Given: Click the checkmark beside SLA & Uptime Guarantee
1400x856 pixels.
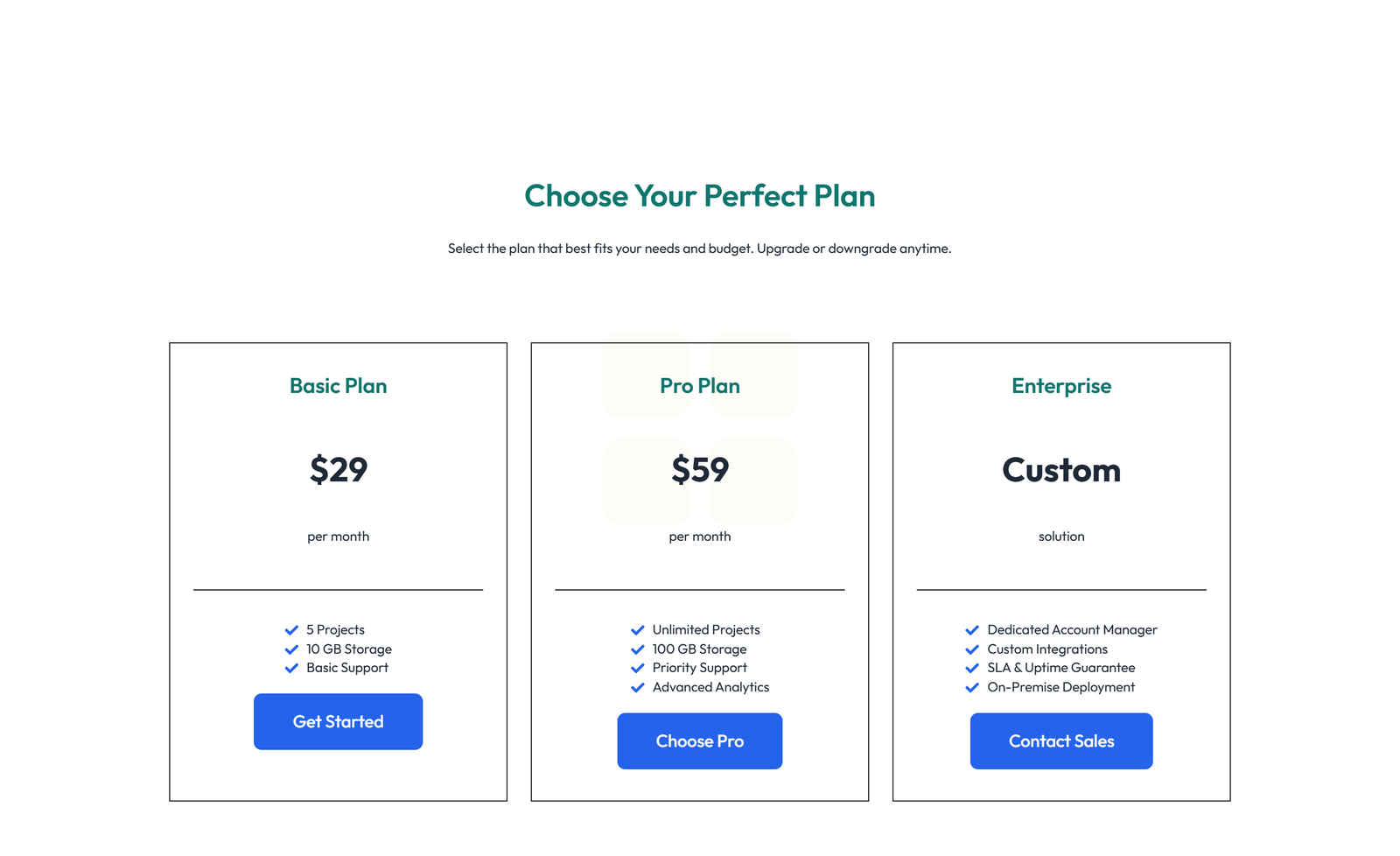Looking at the screenshot, I should click(972, 668).
